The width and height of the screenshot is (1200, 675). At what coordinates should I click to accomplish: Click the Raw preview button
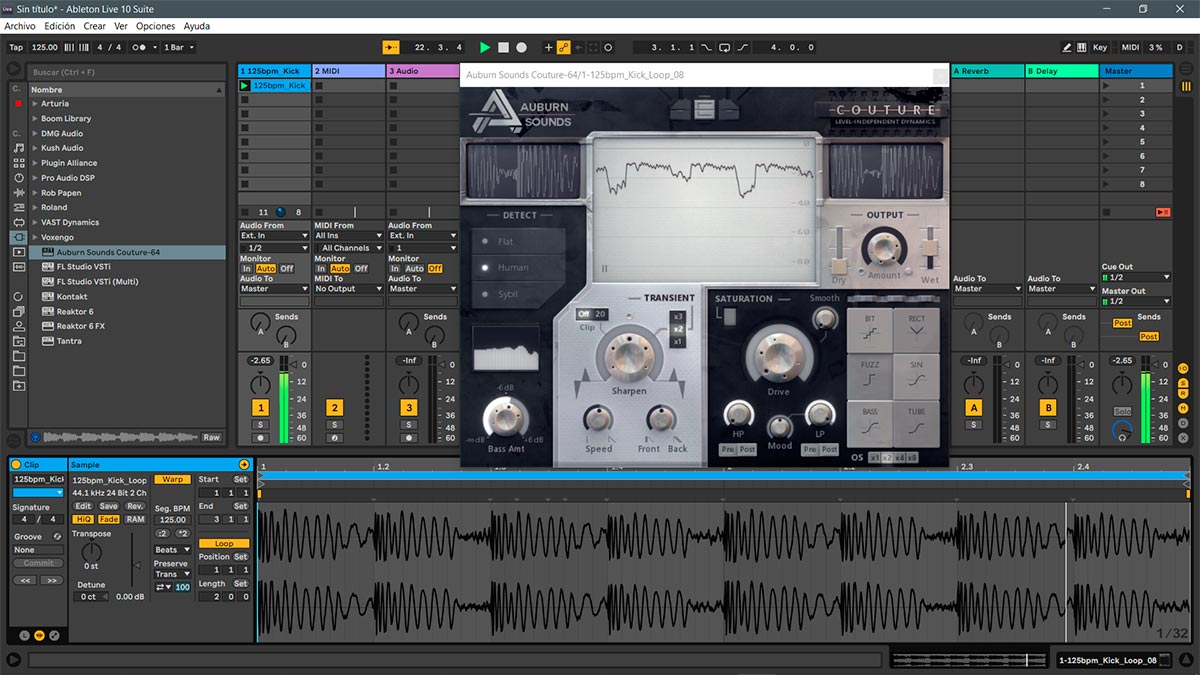211,437
